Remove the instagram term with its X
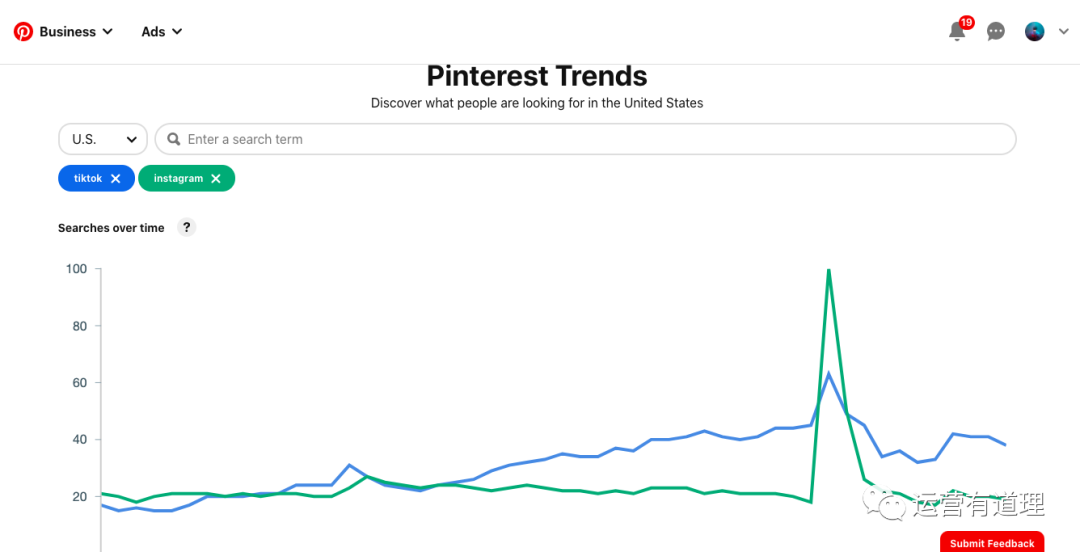 216,179
